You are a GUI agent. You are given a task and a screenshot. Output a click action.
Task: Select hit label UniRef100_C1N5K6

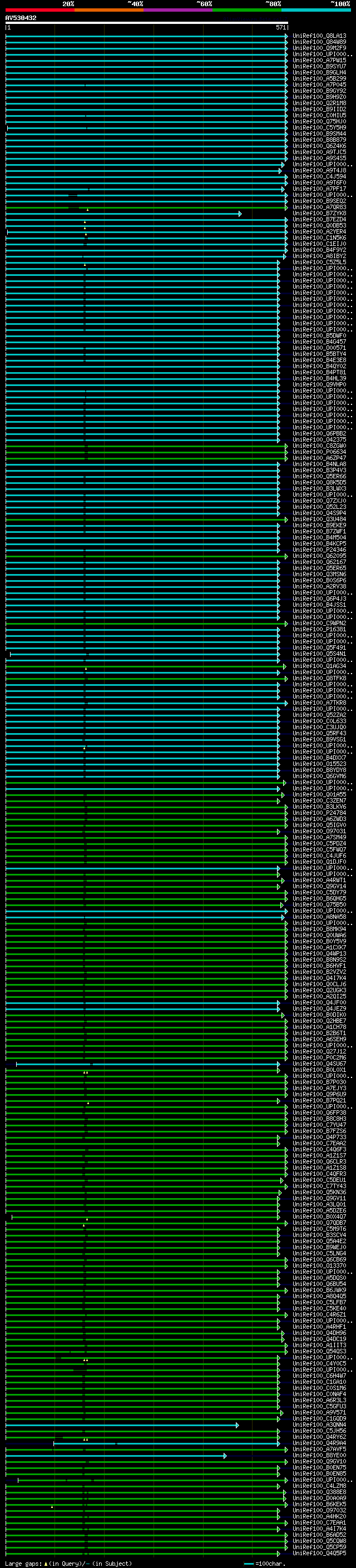[319, 238]
